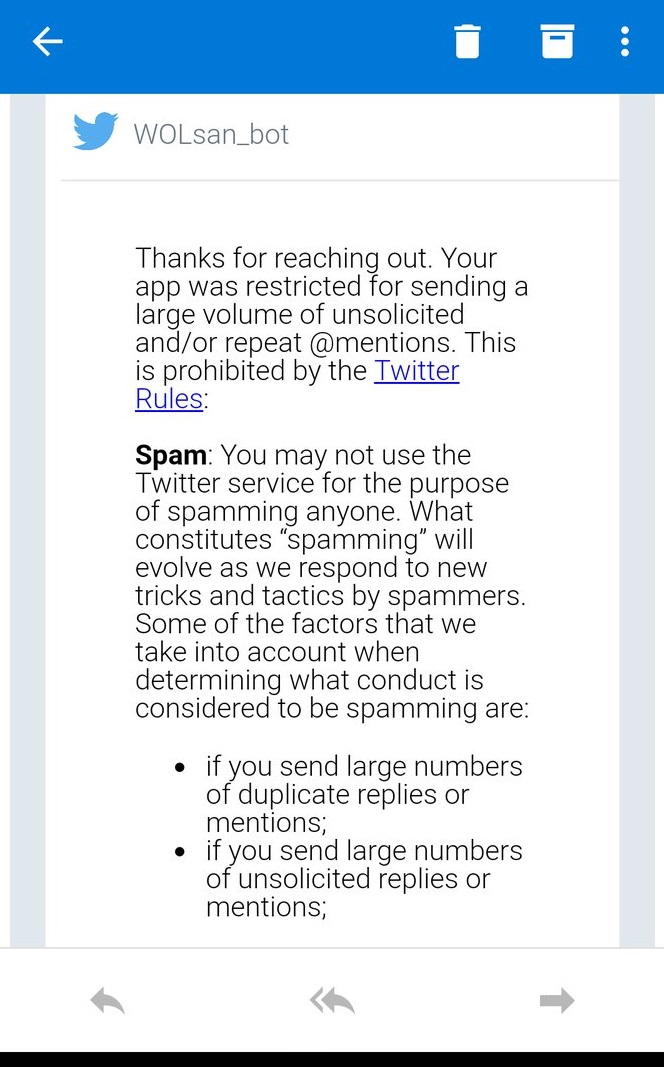Click the Twitter bird logo
Image resolution: width=664 pixels, height=1067 pixels.
coord(95,133)
